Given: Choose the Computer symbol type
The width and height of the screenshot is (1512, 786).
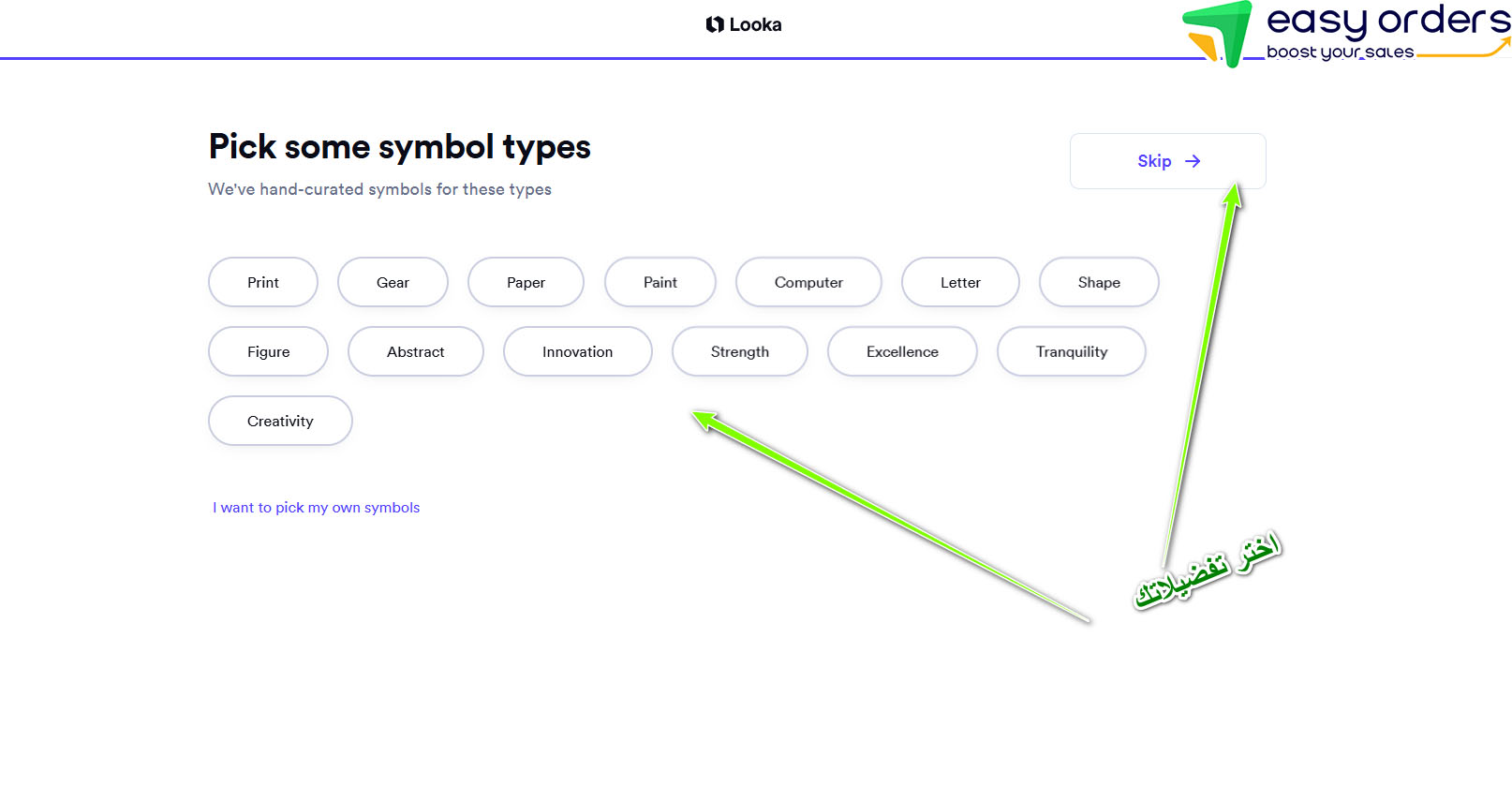Looking at the screenshot, I should pyautogui.click(x=808, y=282).
